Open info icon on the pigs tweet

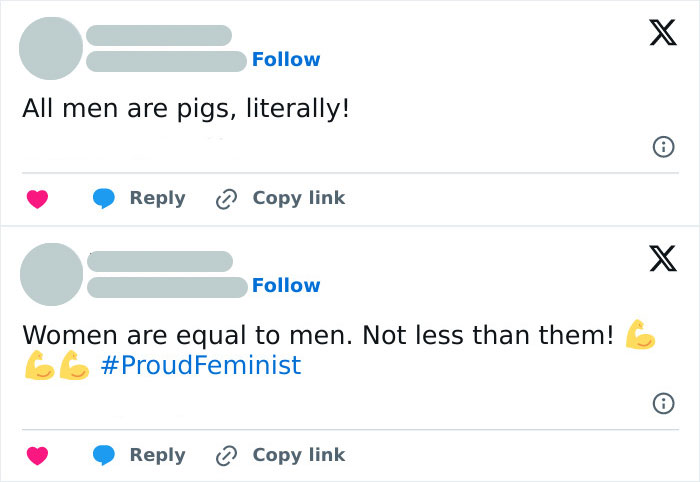661,147
